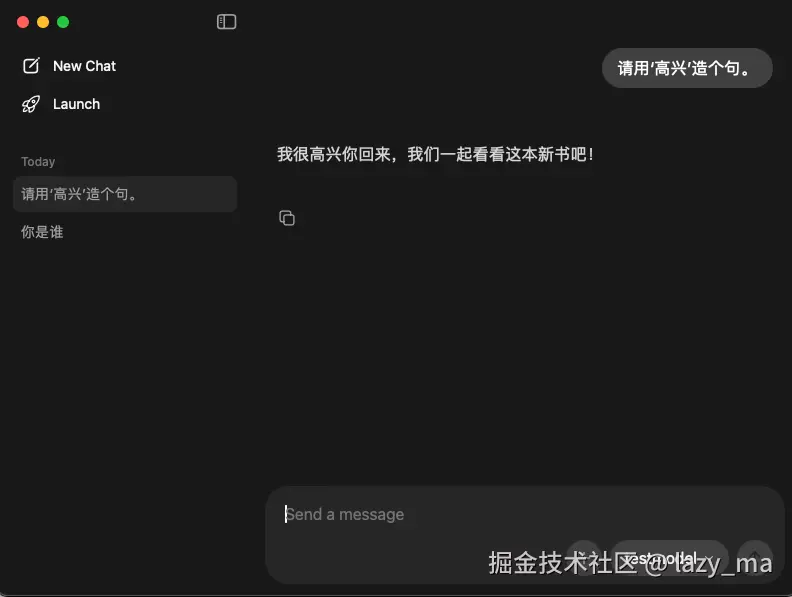Copy the assistant's response with the copy icon
This screenshot has height=597, width=792.
[287, 218]
